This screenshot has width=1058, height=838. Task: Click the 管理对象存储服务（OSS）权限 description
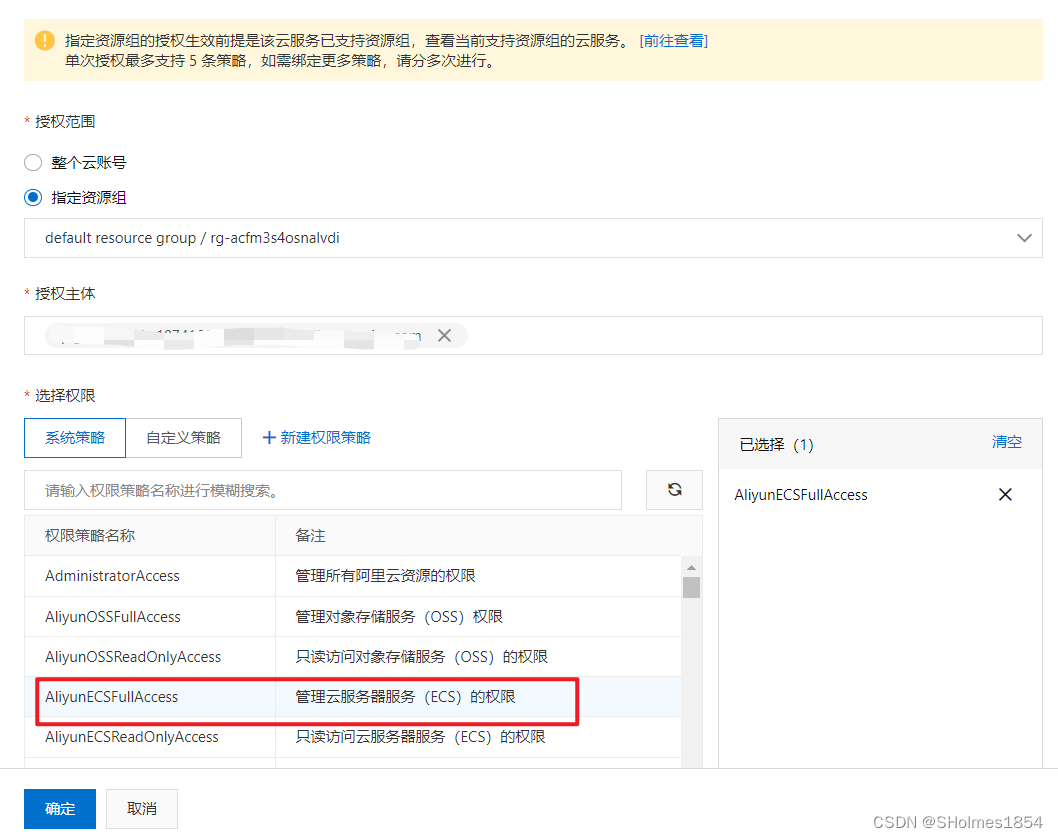[x=399, y=617]
